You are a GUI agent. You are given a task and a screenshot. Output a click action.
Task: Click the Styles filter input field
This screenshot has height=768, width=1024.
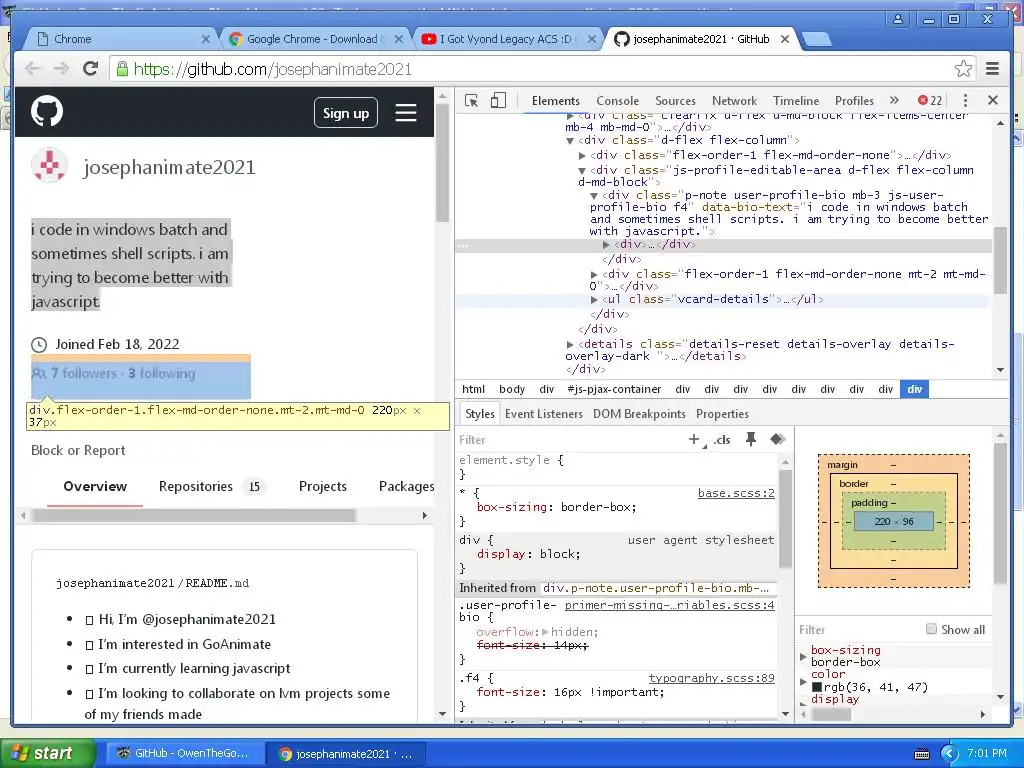click(x=568, y=440)
